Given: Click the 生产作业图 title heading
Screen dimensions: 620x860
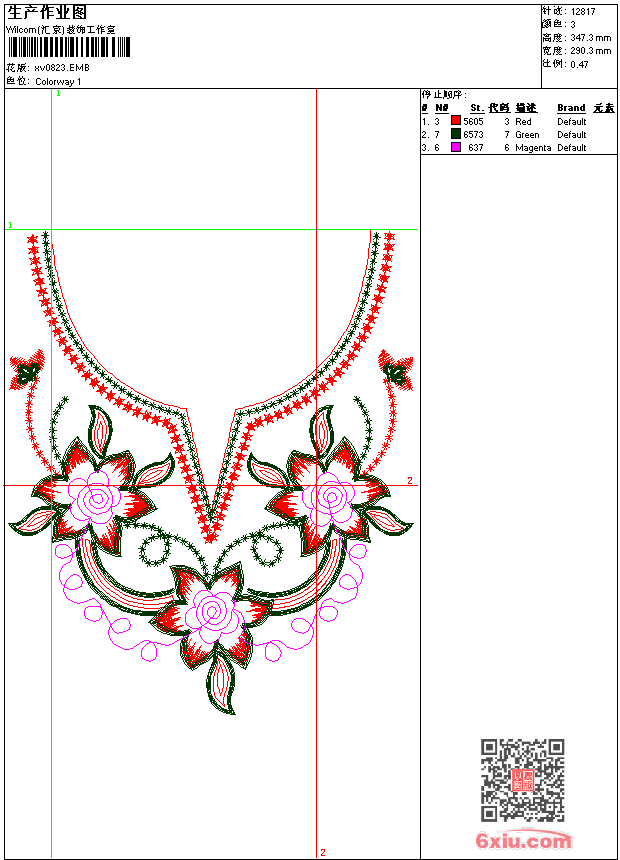Looking at the screenshot, I should 47,12.
